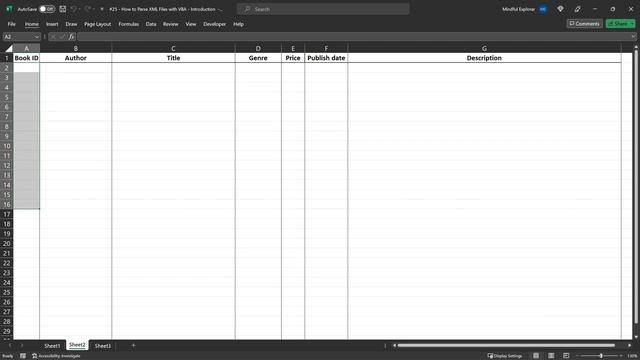Click Accessibility: Investigate in status bar
Screen dimensions: 640x360
[56, 356]
